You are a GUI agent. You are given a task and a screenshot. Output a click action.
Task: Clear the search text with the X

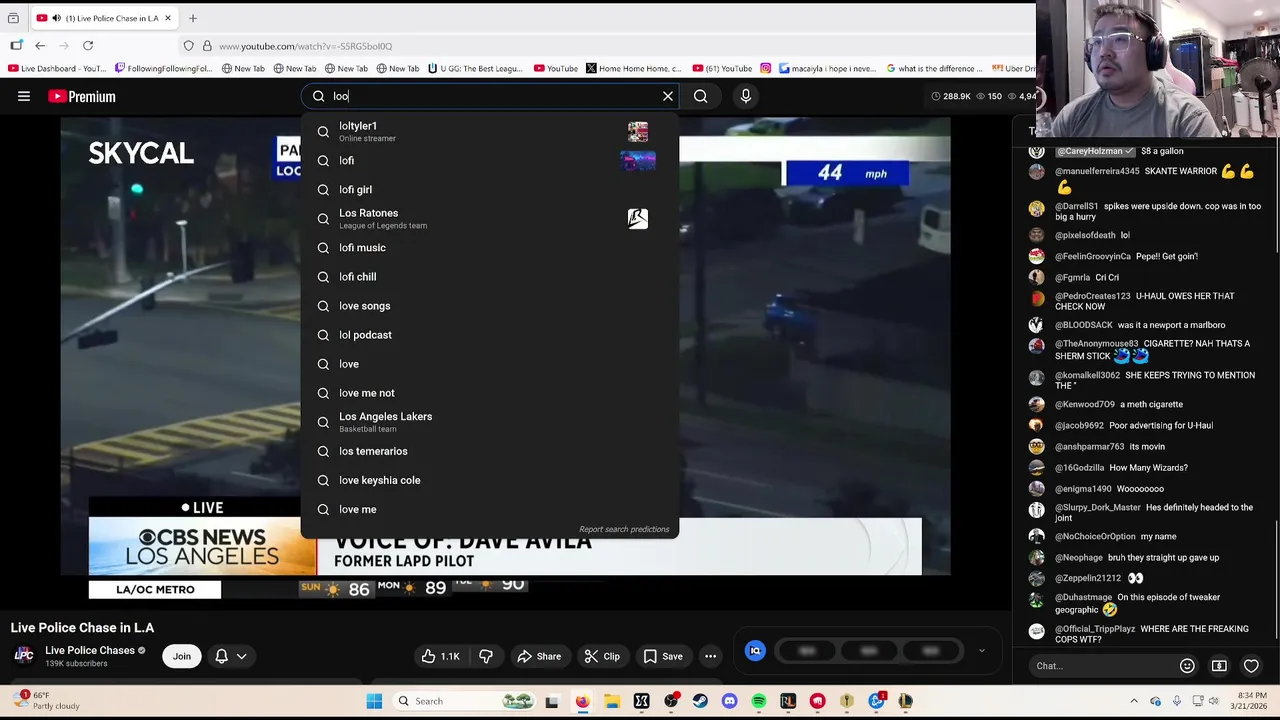pyautogui.click(x=668, y=96)
